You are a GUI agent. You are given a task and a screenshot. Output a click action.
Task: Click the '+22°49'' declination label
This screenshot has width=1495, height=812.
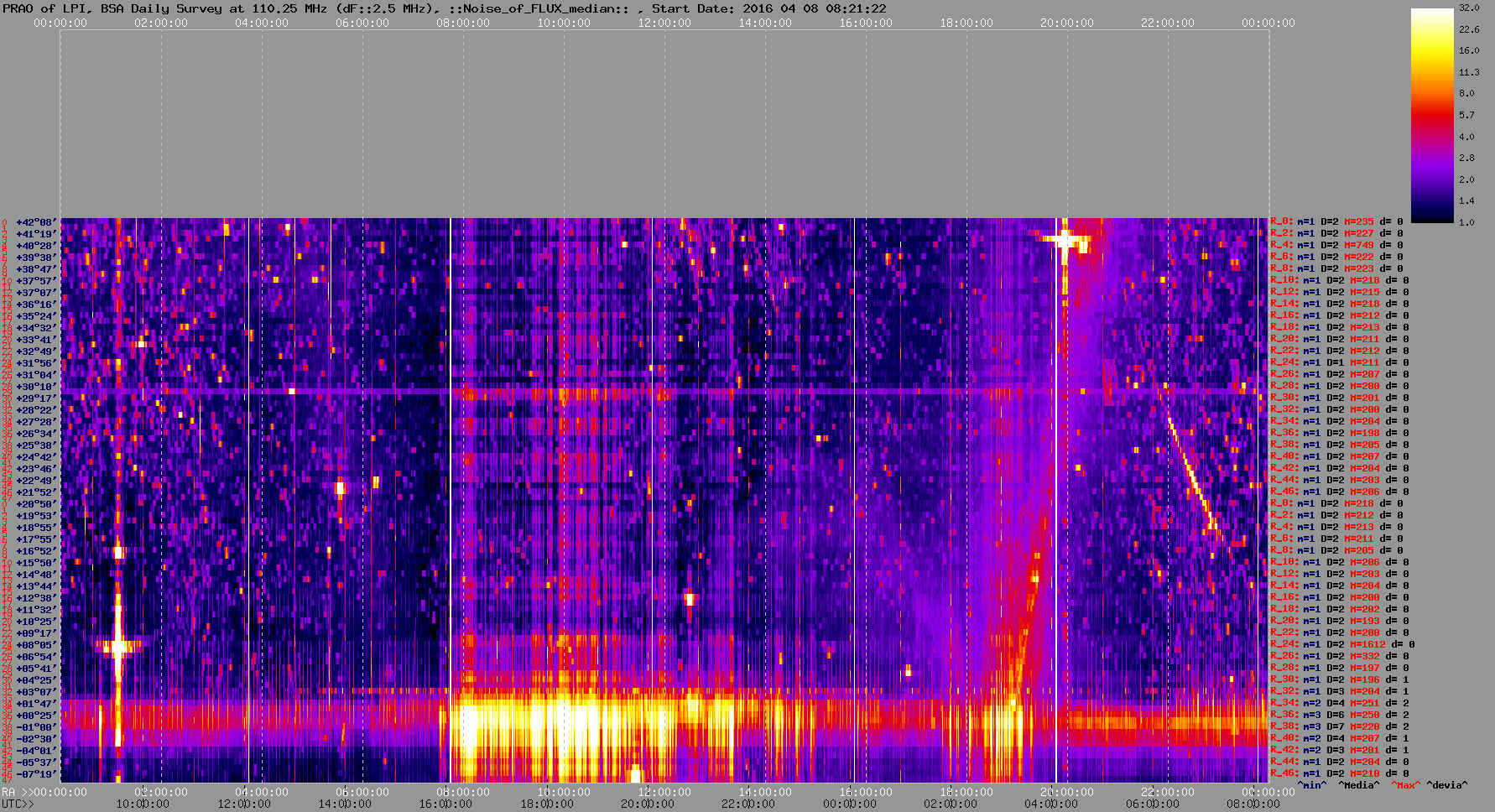(x=37, y=481)
